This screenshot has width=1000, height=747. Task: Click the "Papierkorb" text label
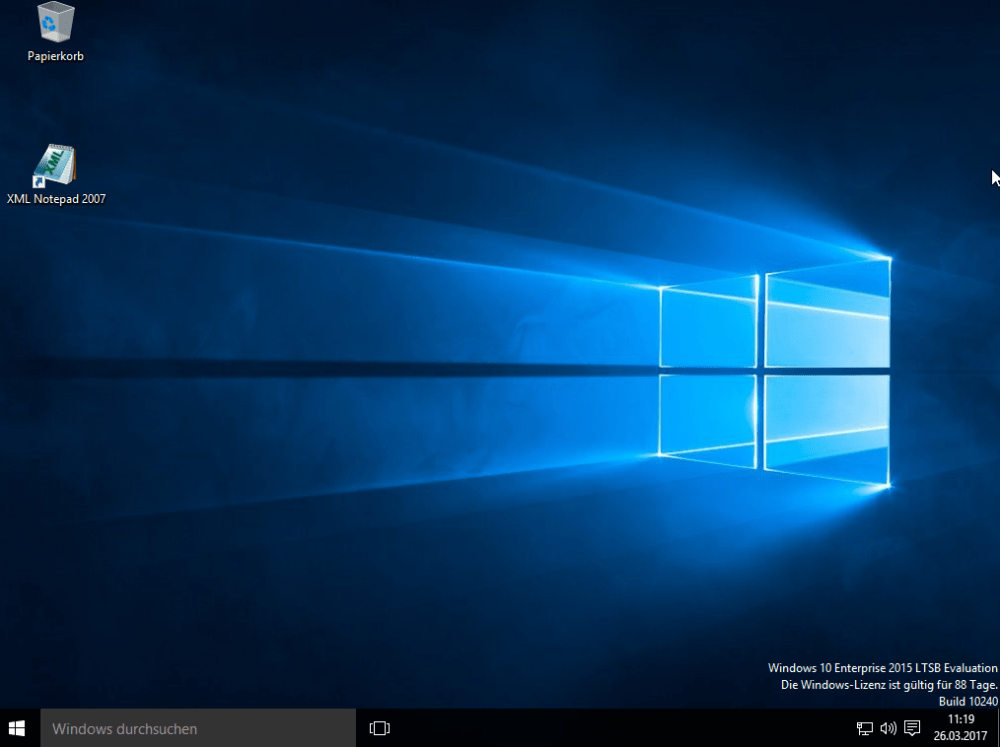tap(55, 57)
